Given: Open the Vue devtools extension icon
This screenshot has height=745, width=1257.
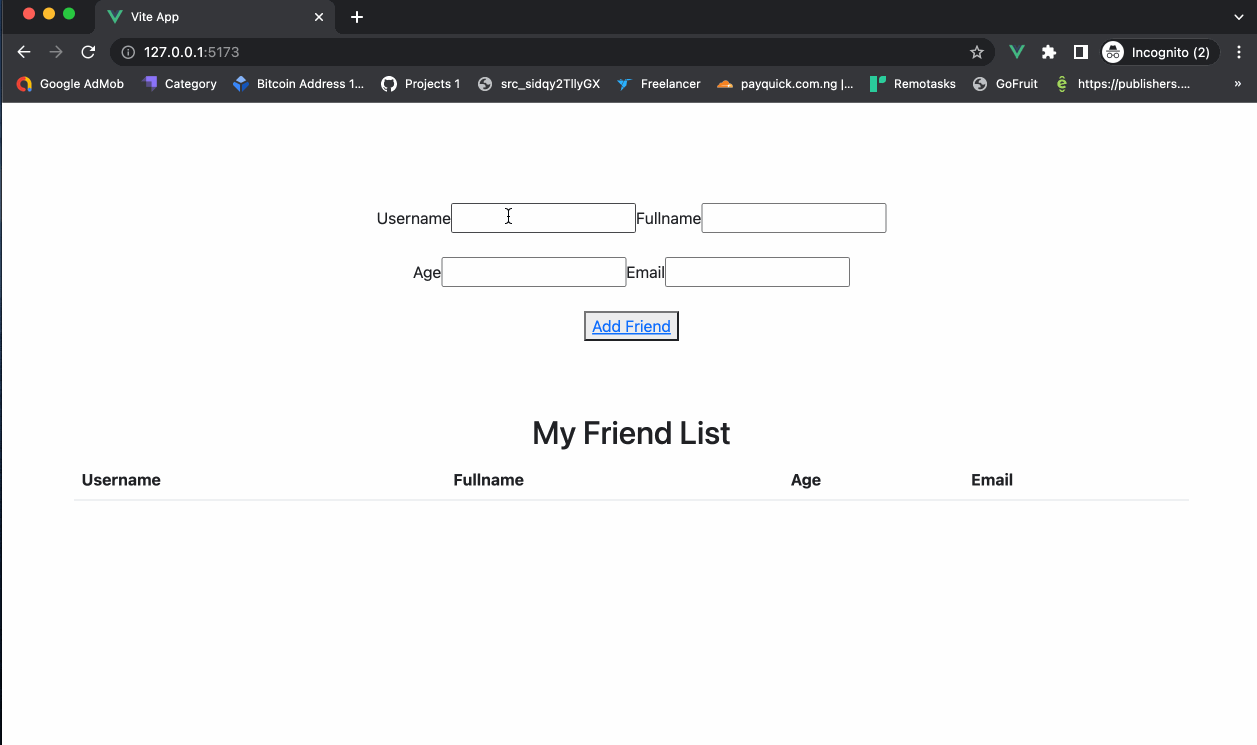Looking at the screenshot, I should click(x=1016, y=52).
